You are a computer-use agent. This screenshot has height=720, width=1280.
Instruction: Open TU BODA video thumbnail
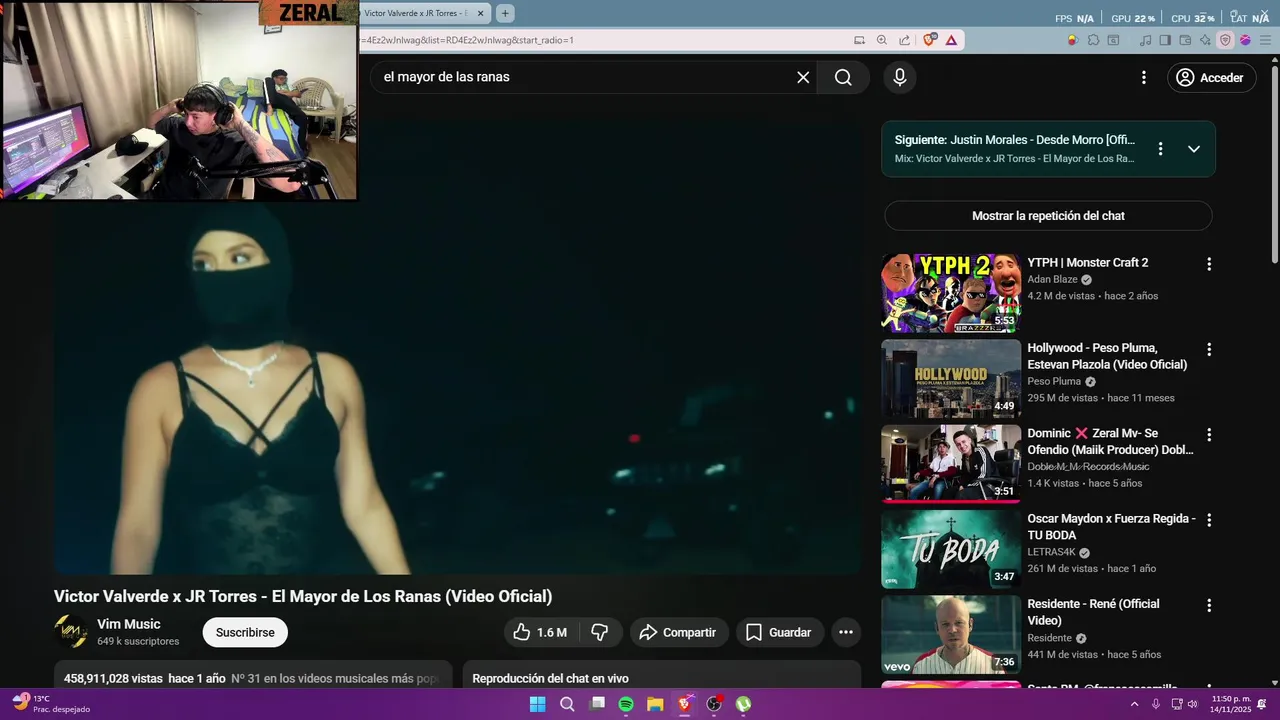[951, 549]
